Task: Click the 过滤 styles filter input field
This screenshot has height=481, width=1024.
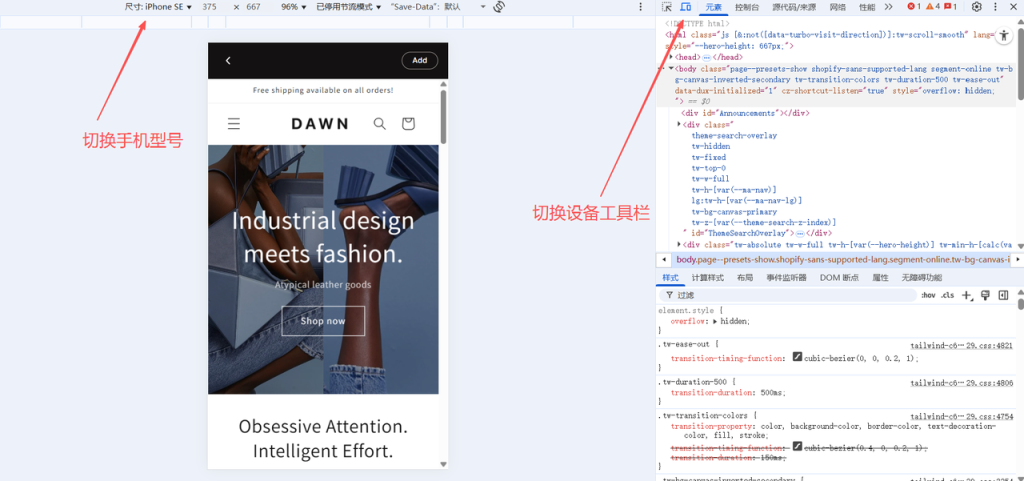Action: coord(790,295)
